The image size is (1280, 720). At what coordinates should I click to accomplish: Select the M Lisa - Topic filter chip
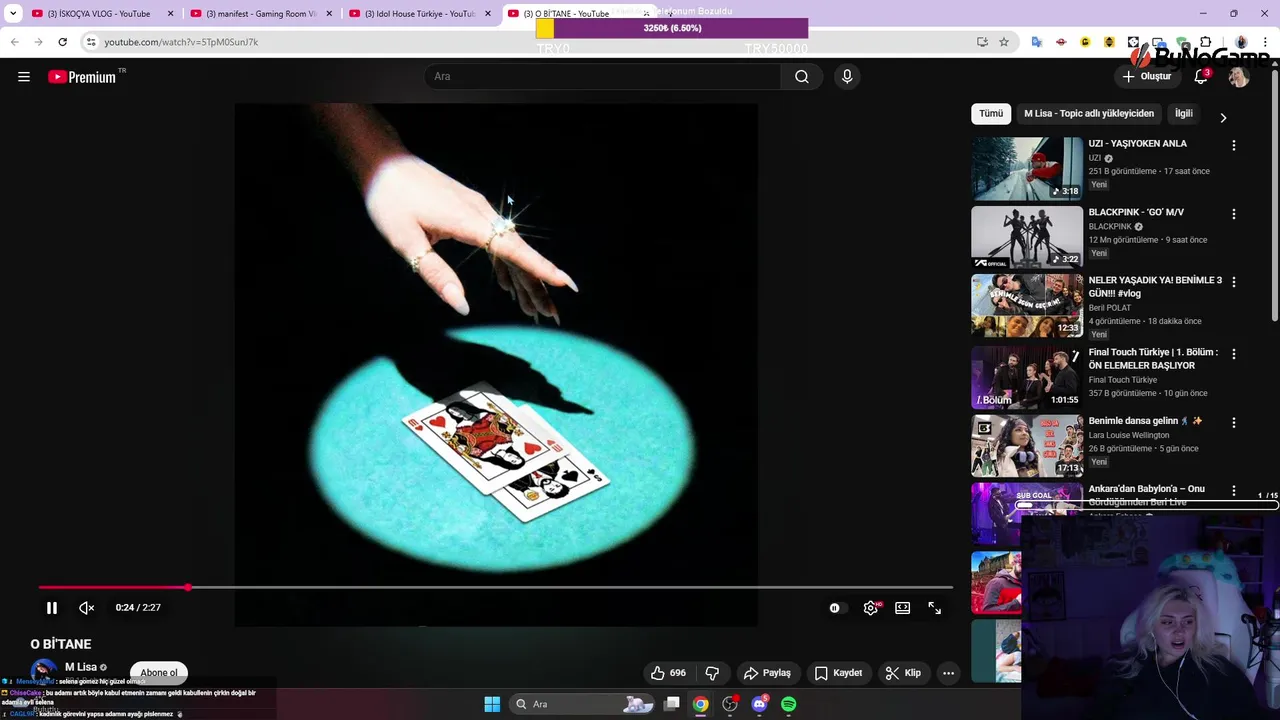coord(1089,114)
